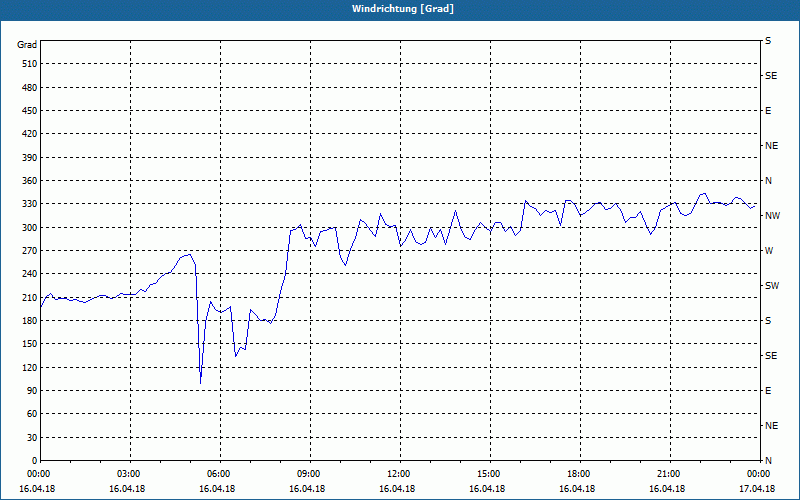The image size is (800, 500).
Task: Click the 210 value on the Grad axis
Action: tap(30, 297)
